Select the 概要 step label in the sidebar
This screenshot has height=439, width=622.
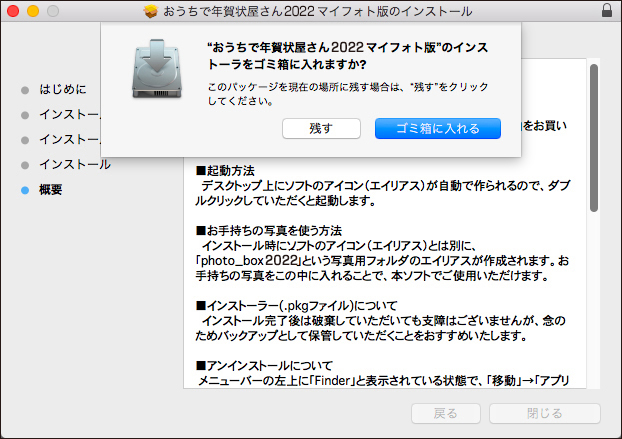coord(50,189)
